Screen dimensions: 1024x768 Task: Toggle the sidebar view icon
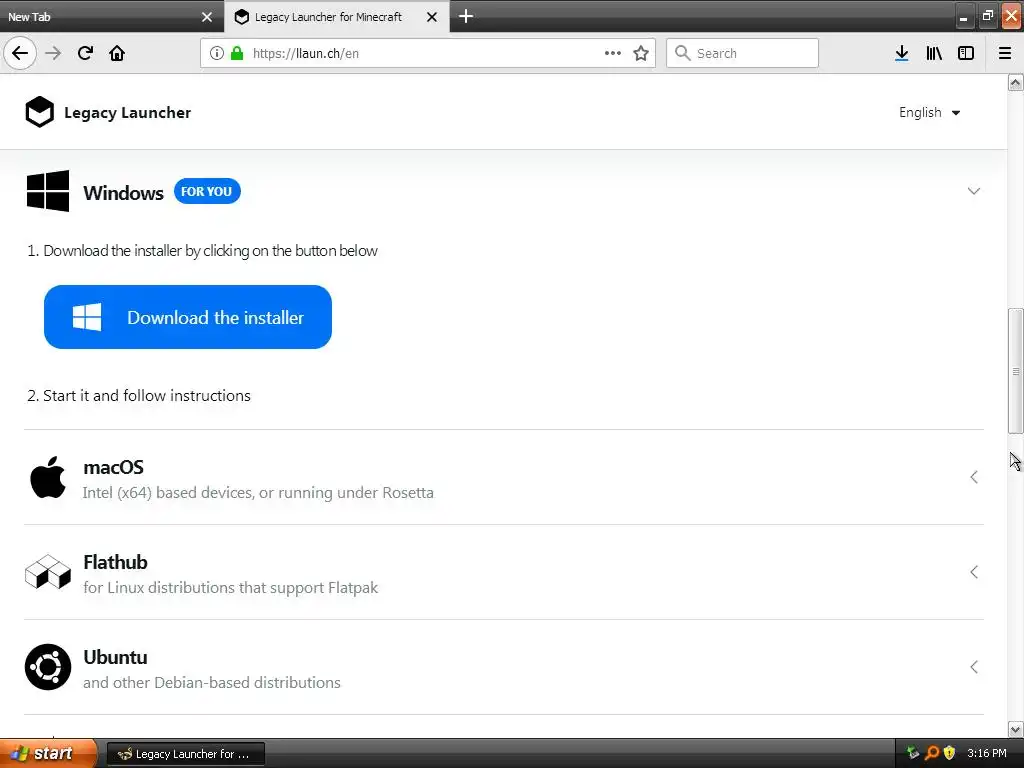pyautogui.click(x=966, y=53)
